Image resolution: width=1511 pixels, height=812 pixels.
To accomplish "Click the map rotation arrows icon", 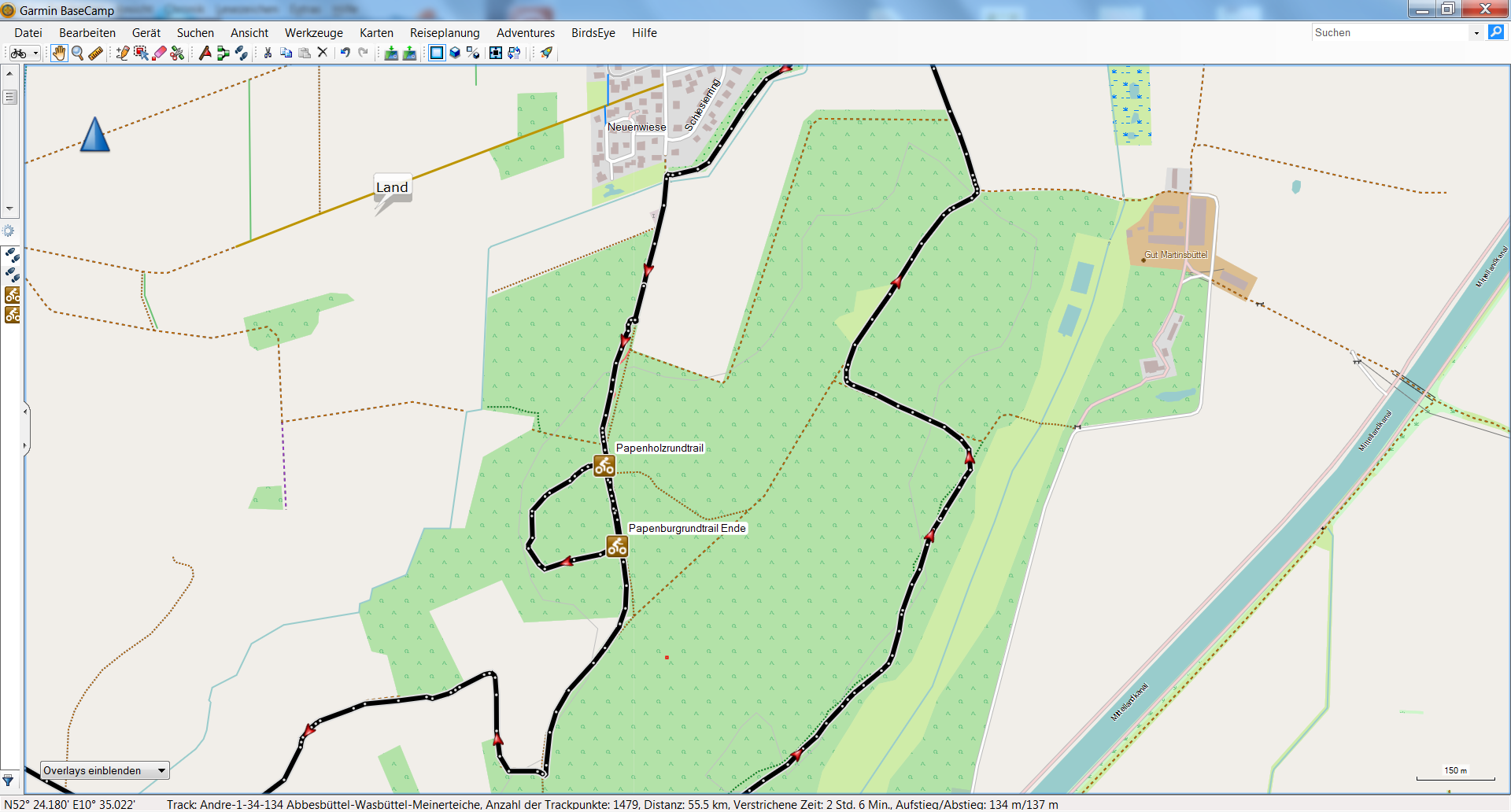I will (514, 53).
